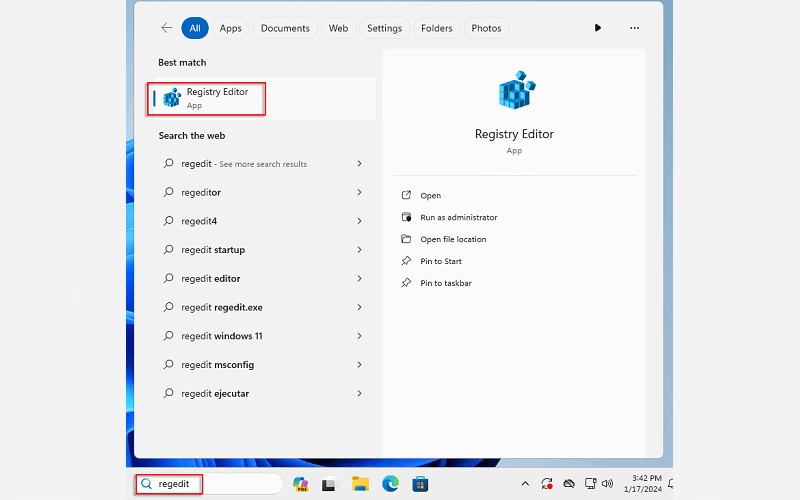Expand the regedit windows 11 suggestion chevron
Image resolution: width=800 pixels, height=500 pixels.
pos(359,336)
